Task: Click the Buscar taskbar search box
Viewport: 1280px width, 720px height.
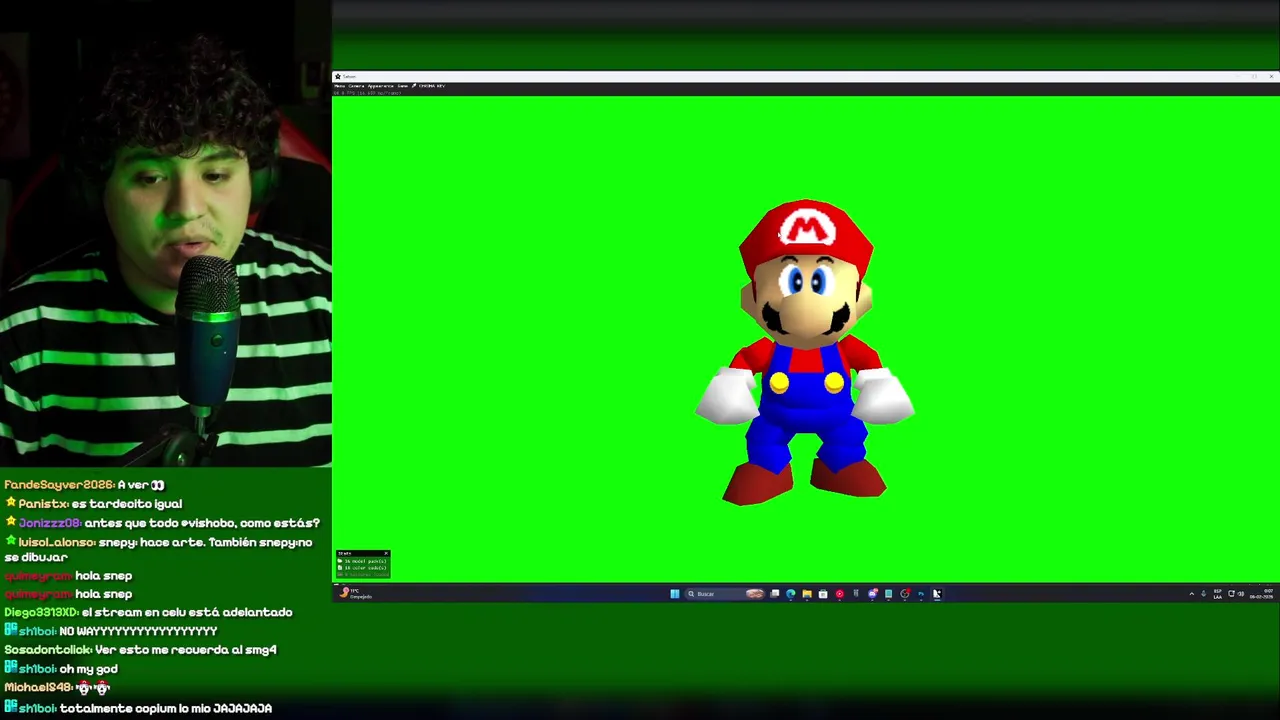Action: (x=725, y=594)
